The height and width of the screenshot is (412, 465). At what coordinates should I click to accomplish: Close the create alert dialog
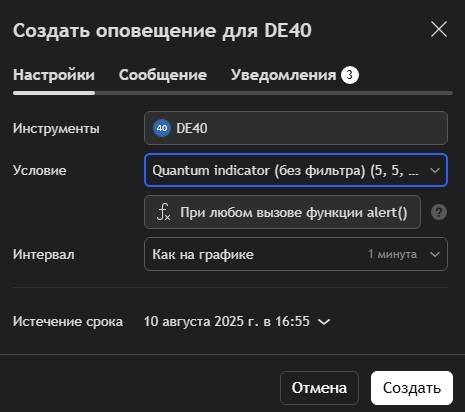[439, 29]
